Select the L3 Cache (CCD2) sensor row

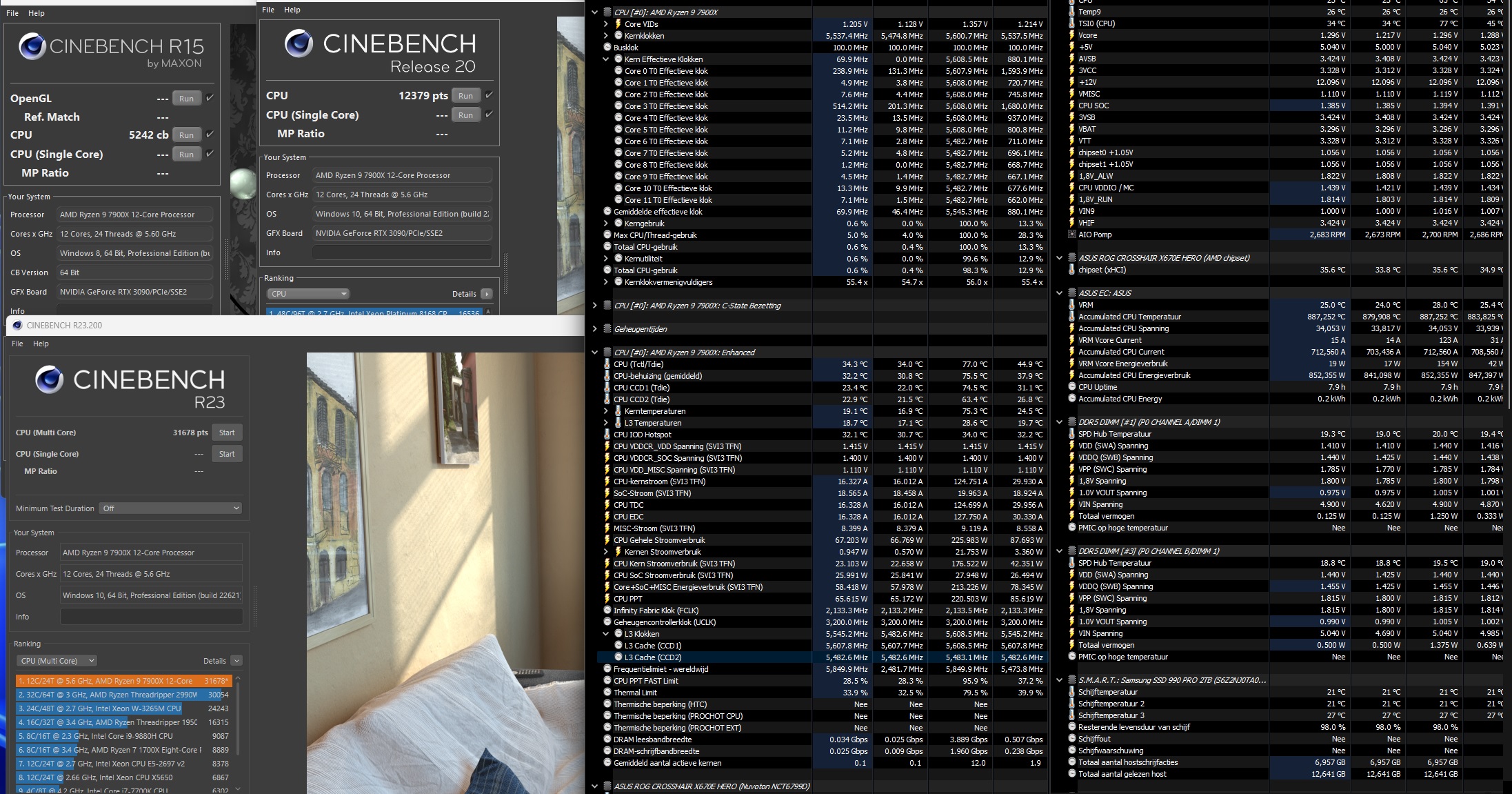[x=822, y=657]
